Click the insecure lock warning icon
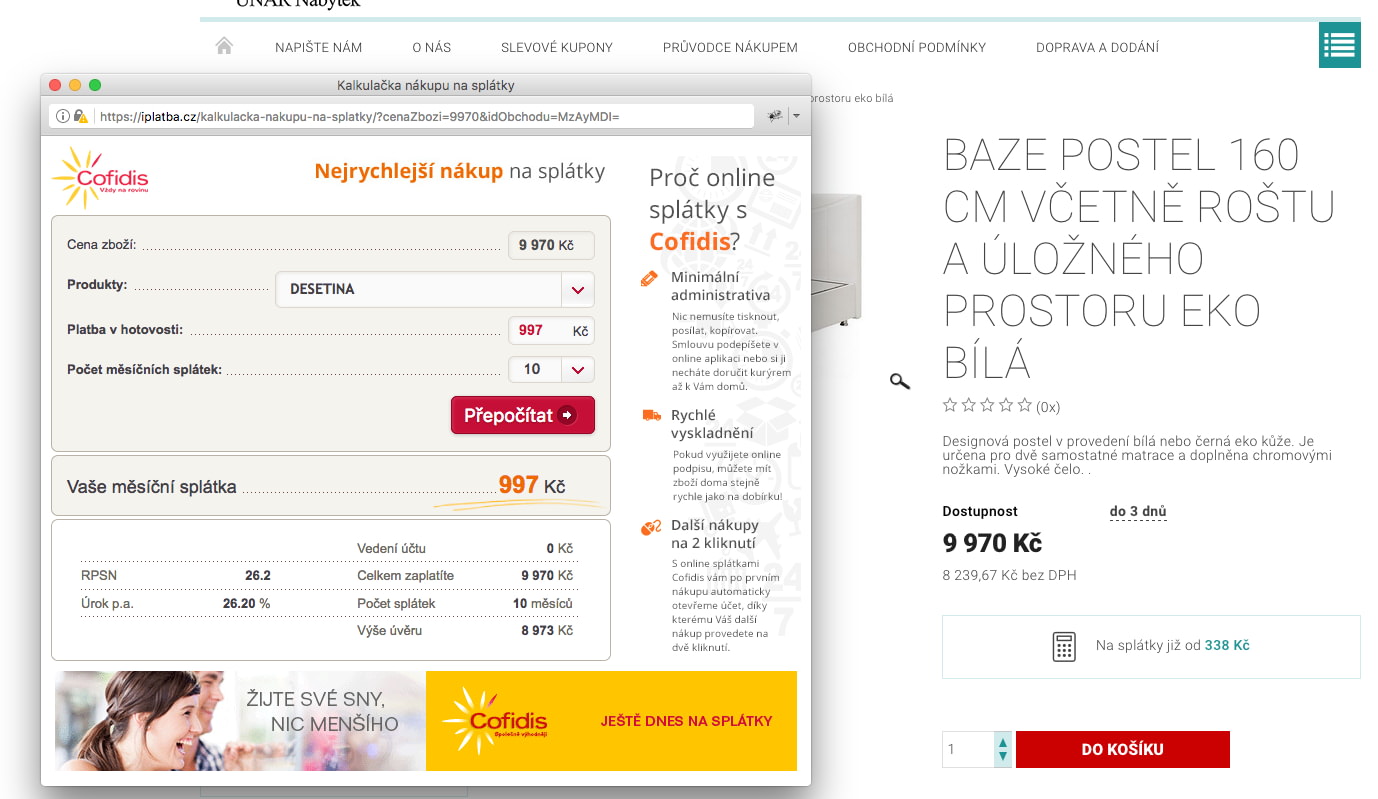 coord(81,116)
